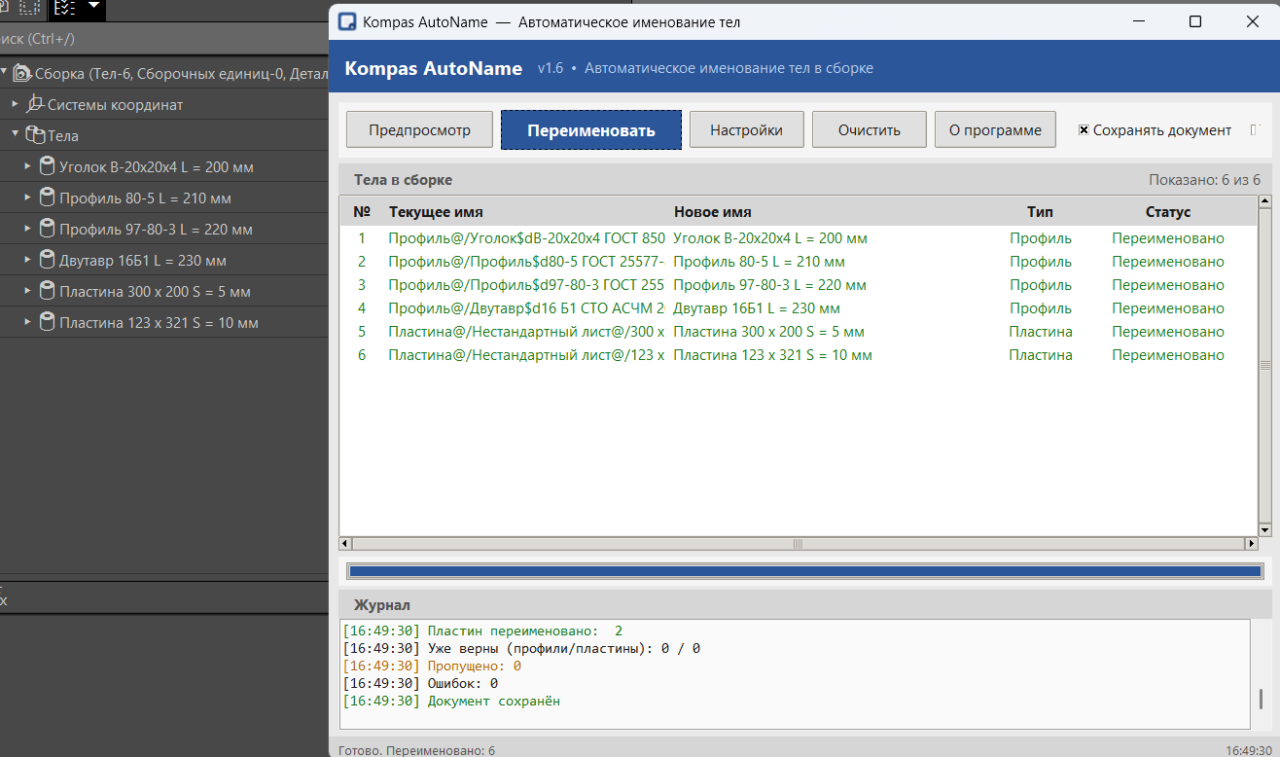Screen dimensions: 1280x757
Task: Collapse the Тела tree node
Action: coord(15,135)
